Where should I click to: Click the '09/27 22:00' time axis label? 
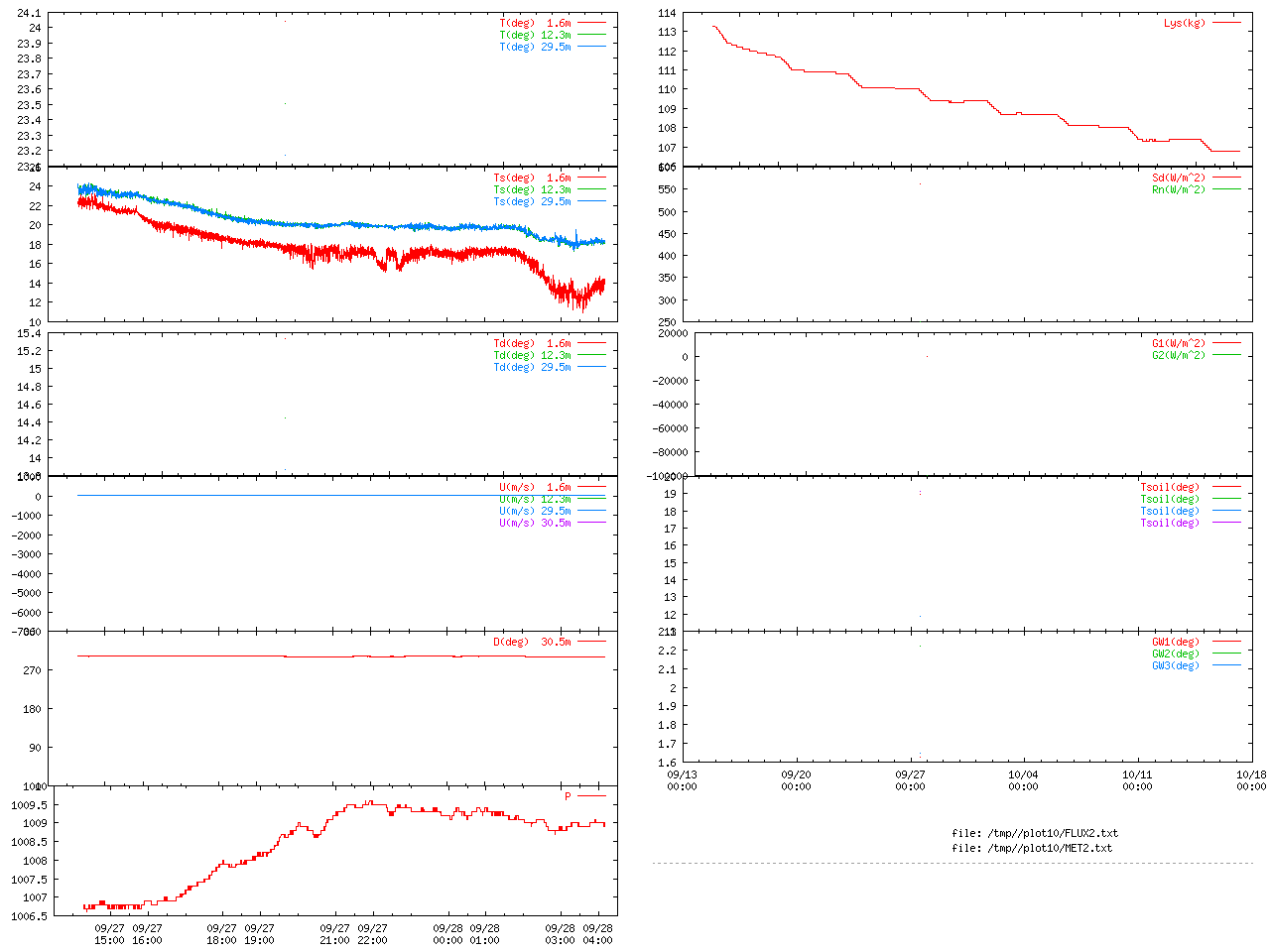point(372,934)
